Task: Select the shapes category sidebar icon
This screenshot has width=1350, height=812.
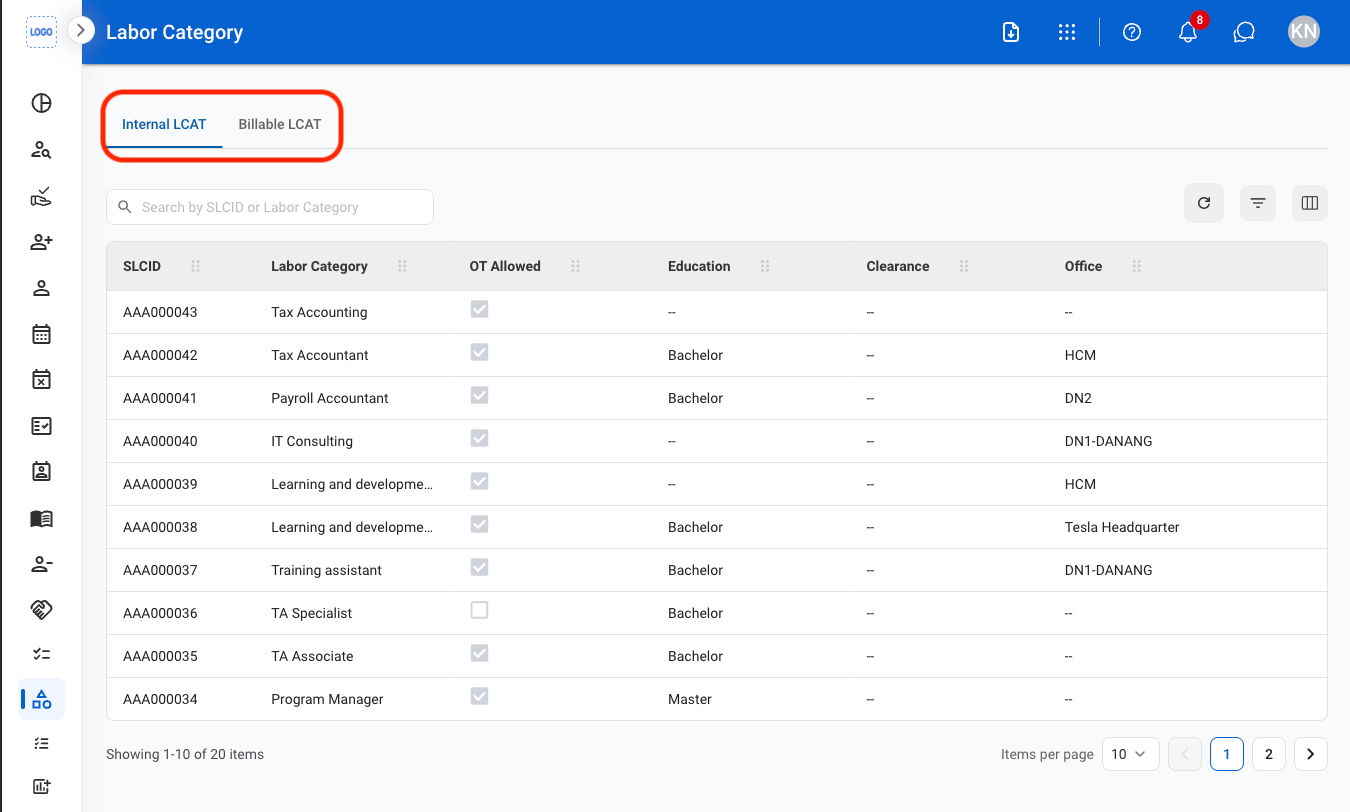Action: tap(41, 699)
